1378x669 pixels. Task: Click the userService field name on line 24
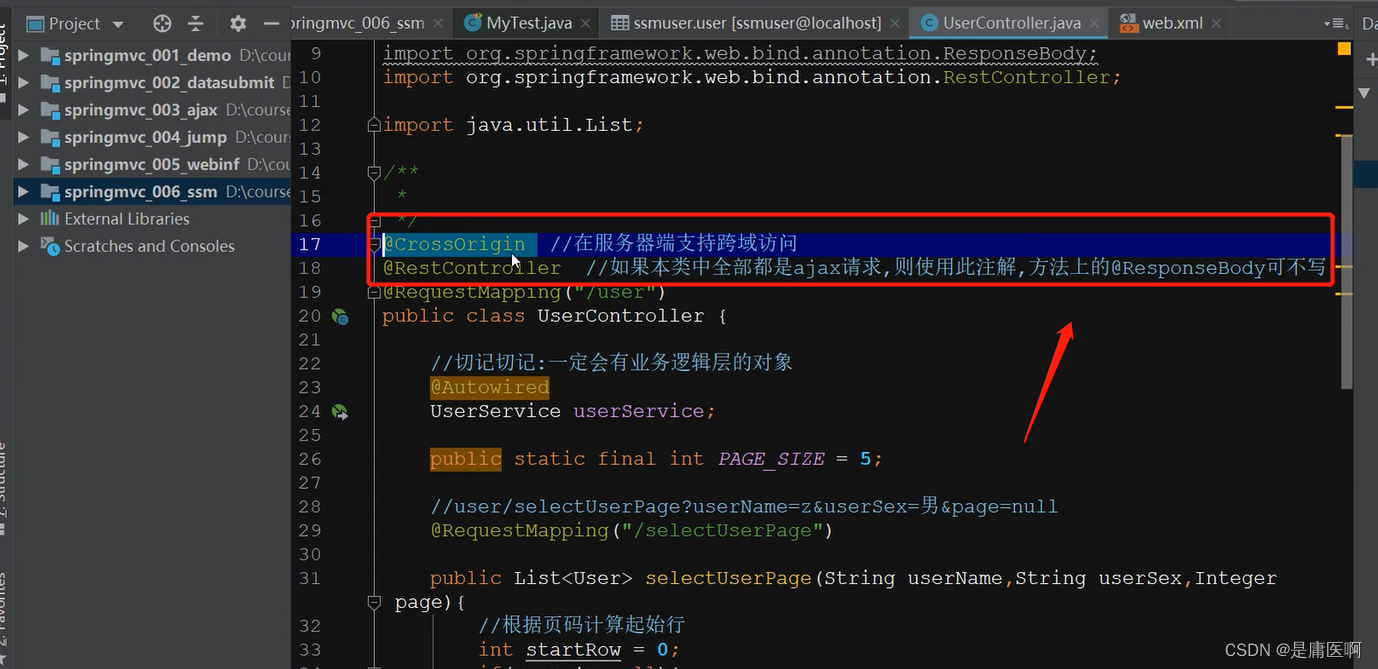639,411
